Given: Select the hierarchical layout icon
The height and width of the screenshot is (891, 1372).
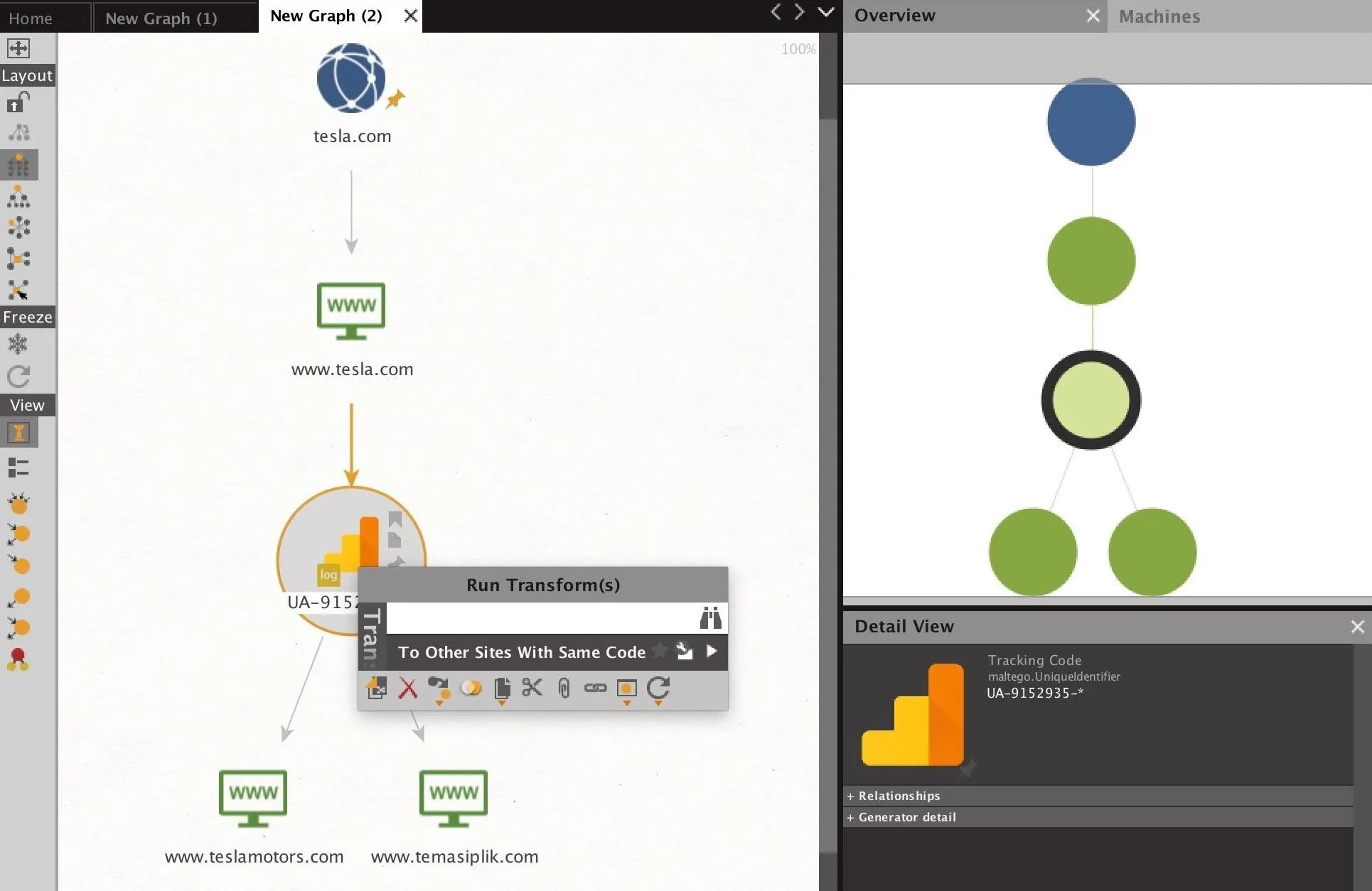Looking at the screenshot, I should coord(18,197).
